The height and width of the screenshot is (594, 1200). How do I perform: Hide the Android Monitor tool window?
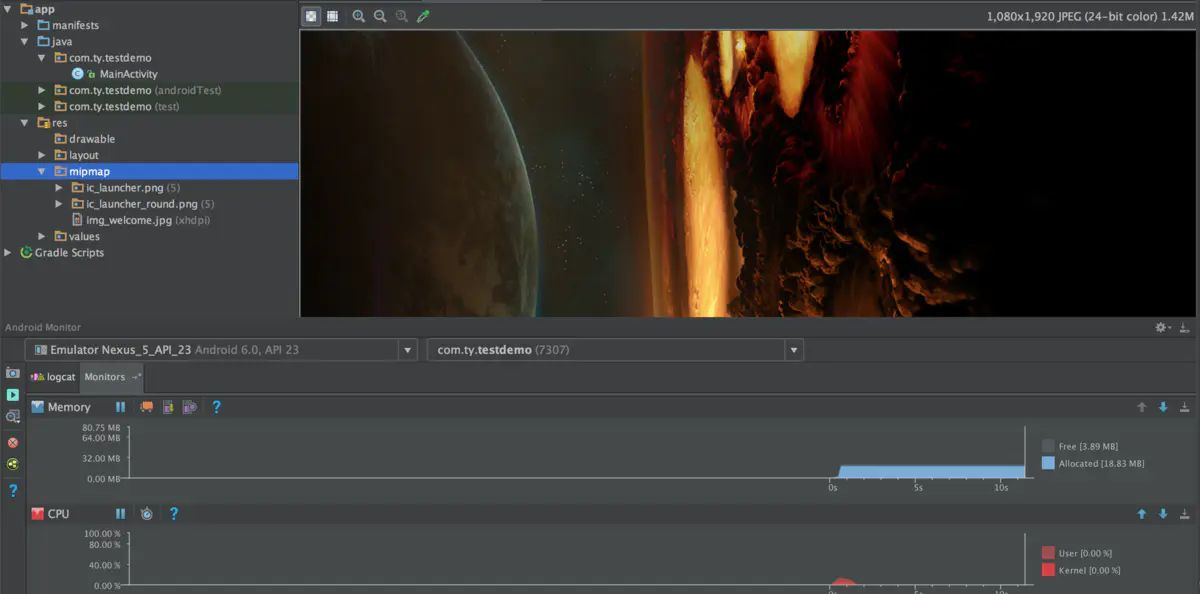[x=1185, y=327]
